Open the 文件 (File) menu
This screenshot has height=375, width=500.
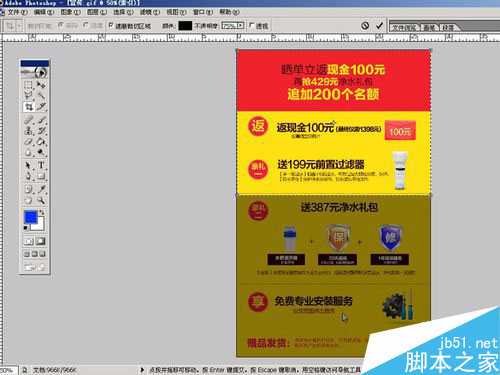tap(18, 12)
